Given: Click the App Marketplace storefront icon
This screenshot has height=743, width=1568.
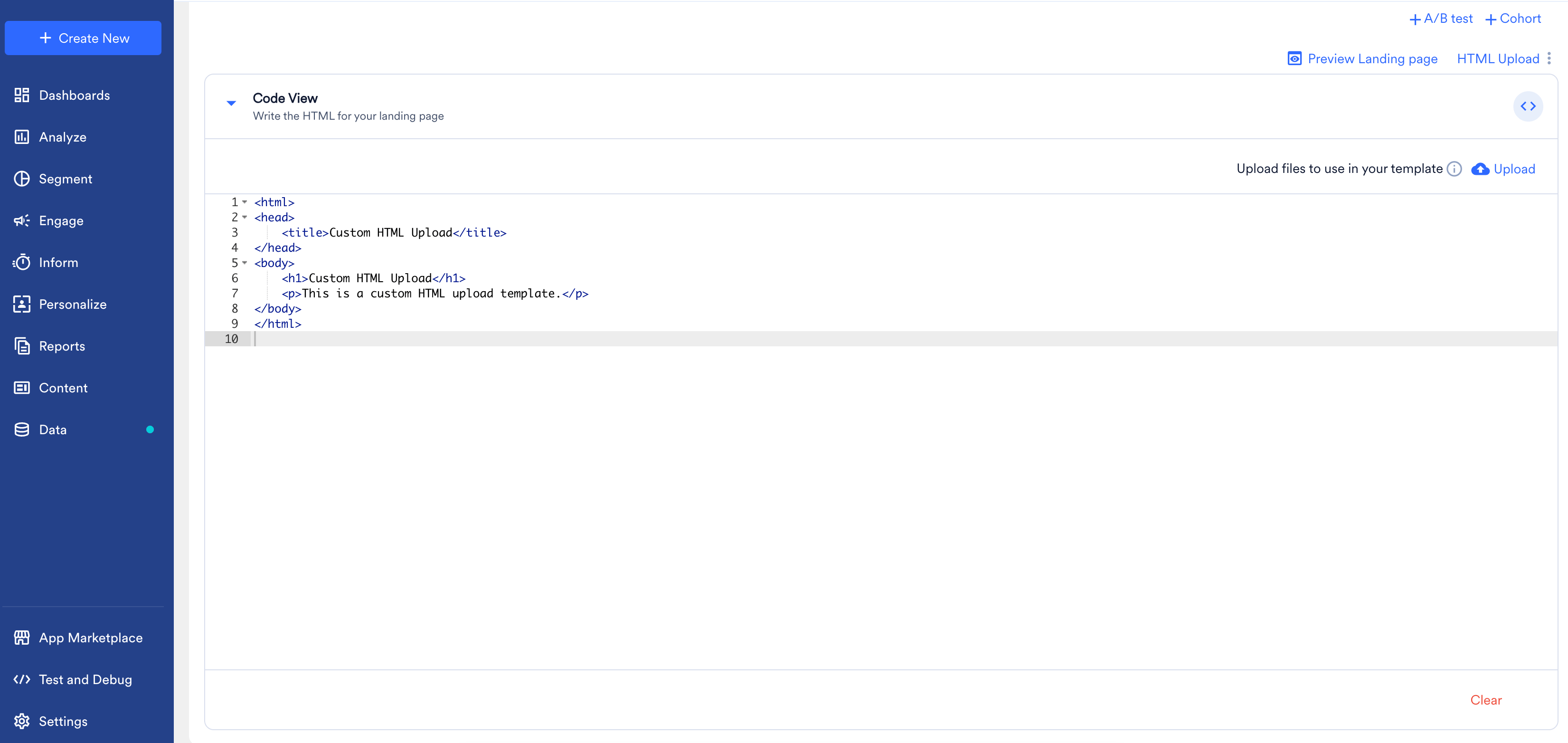Looking at the screenshot, I should click(x=22, y=638).
